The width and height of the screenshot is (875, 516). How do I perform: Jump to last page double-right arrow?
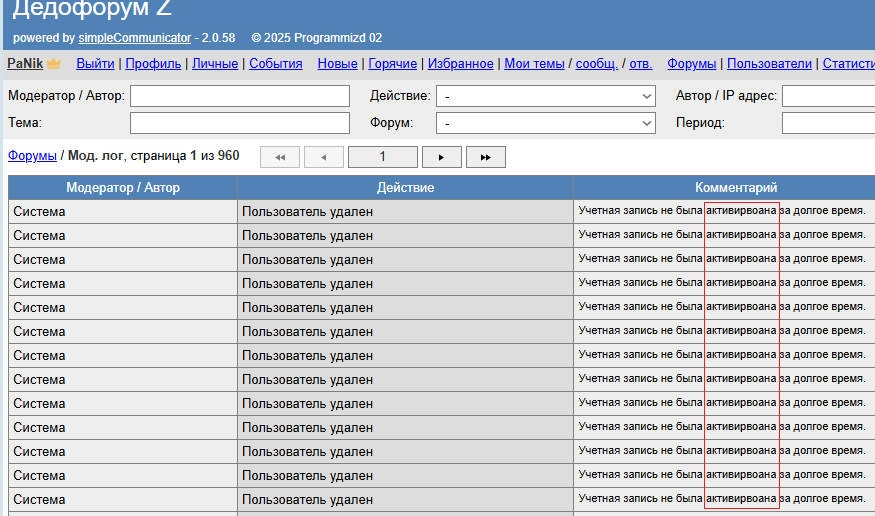(485, 157)
